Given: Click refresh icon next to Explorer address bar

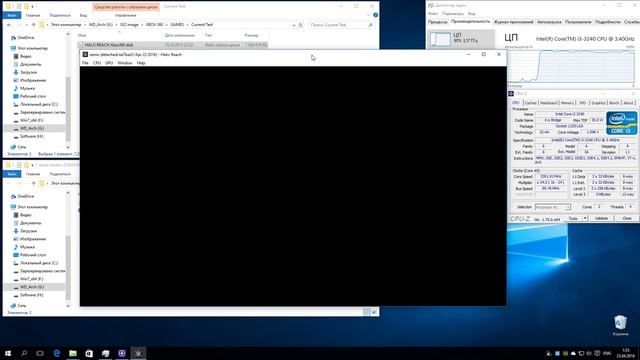Looking at the screenshot, I should click(301, 25).
